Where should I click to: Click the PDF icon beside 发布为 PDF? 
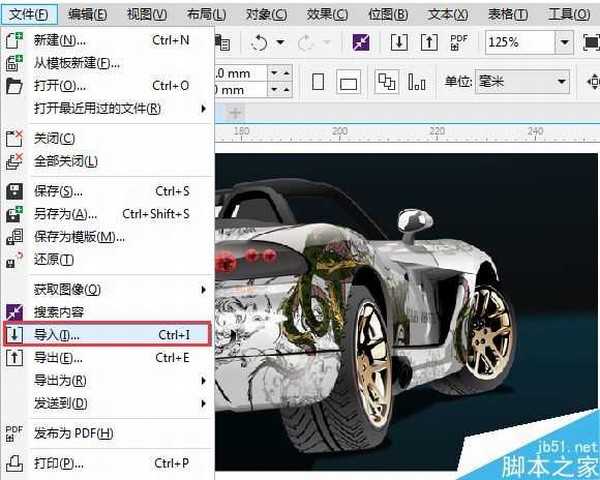click(x=14, y=433)
